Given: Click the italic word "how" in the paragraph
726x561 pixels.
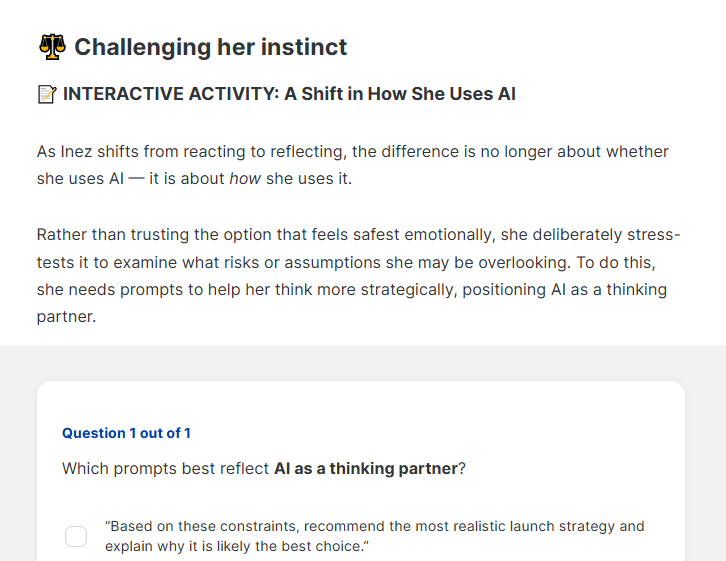Looking at the screenshot, I should pos(245,179).
